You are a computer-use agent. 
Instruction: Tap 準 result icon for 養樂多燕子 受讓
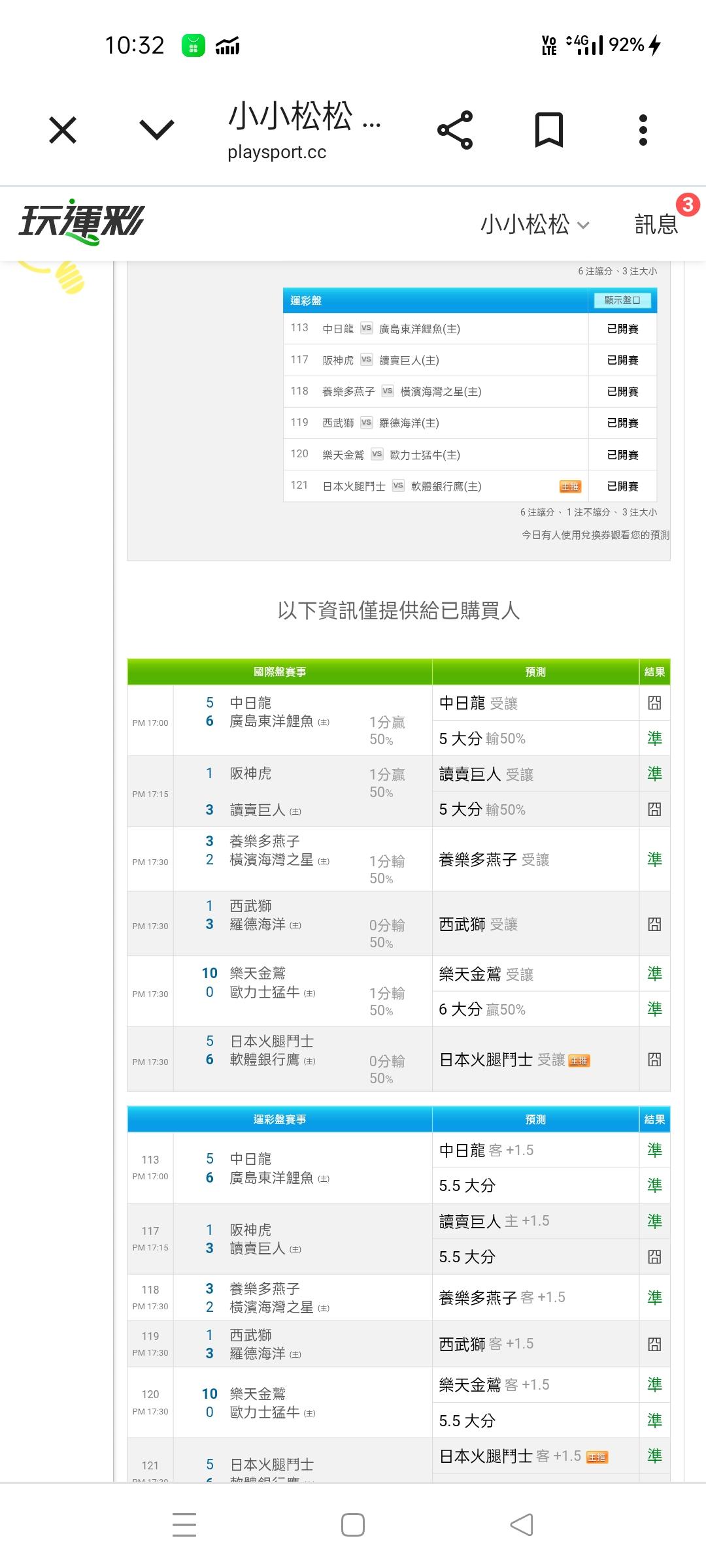tap(654, 859)
